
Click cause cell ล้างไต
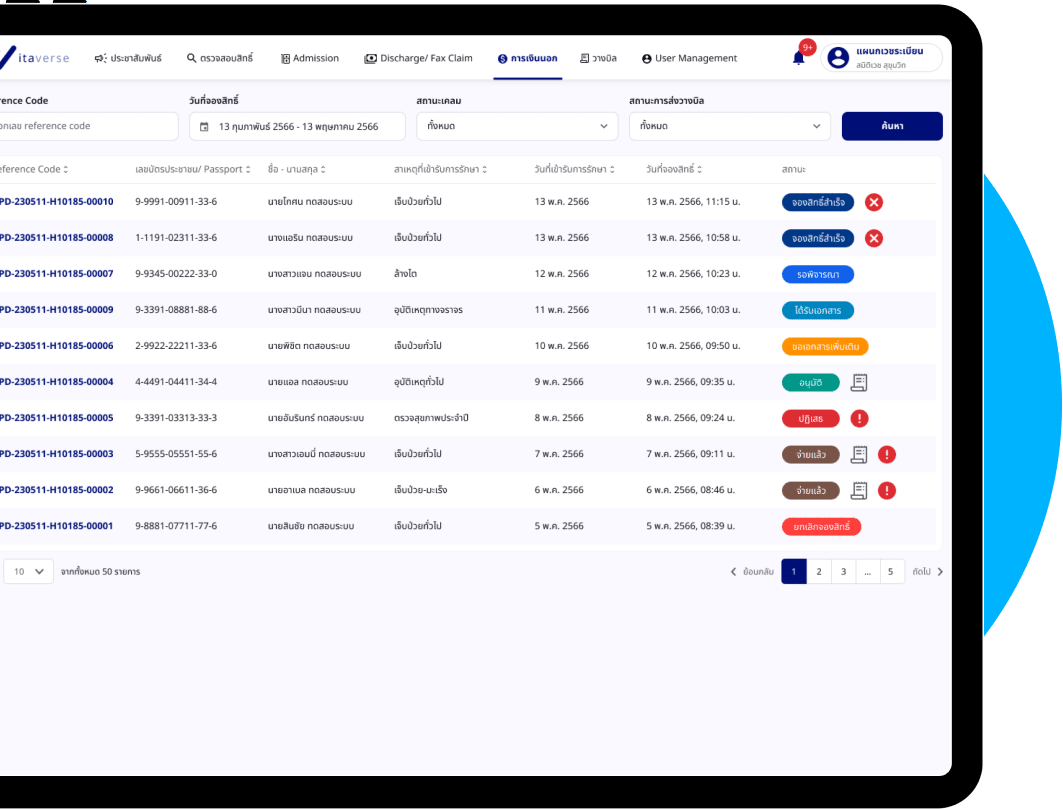point(405,274)
